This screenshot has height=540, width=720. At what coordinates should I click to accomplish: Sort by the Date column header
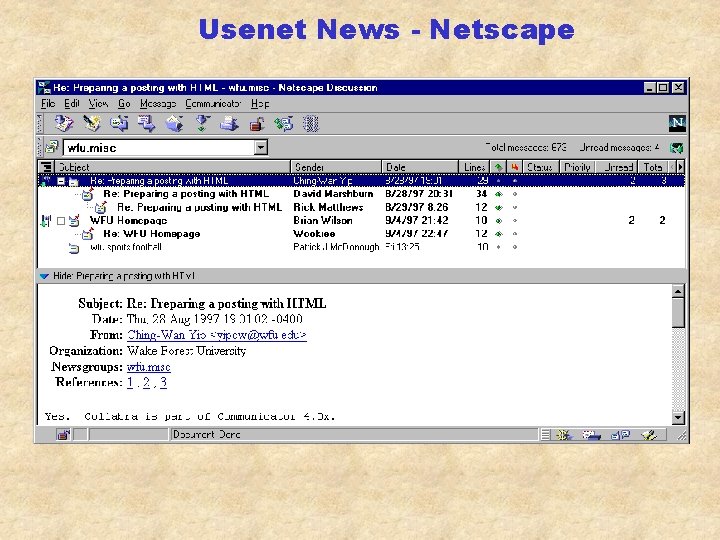[x=420, y=167]
